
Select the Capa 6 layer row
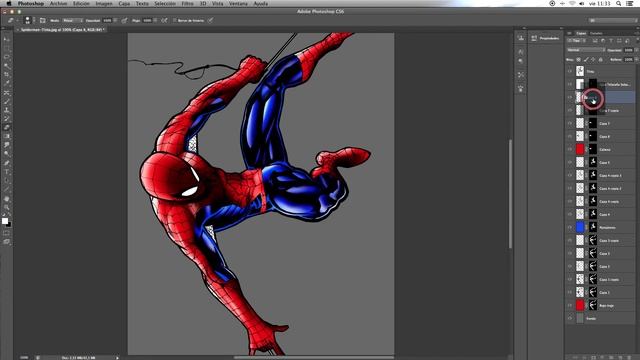tap(600, 136)
